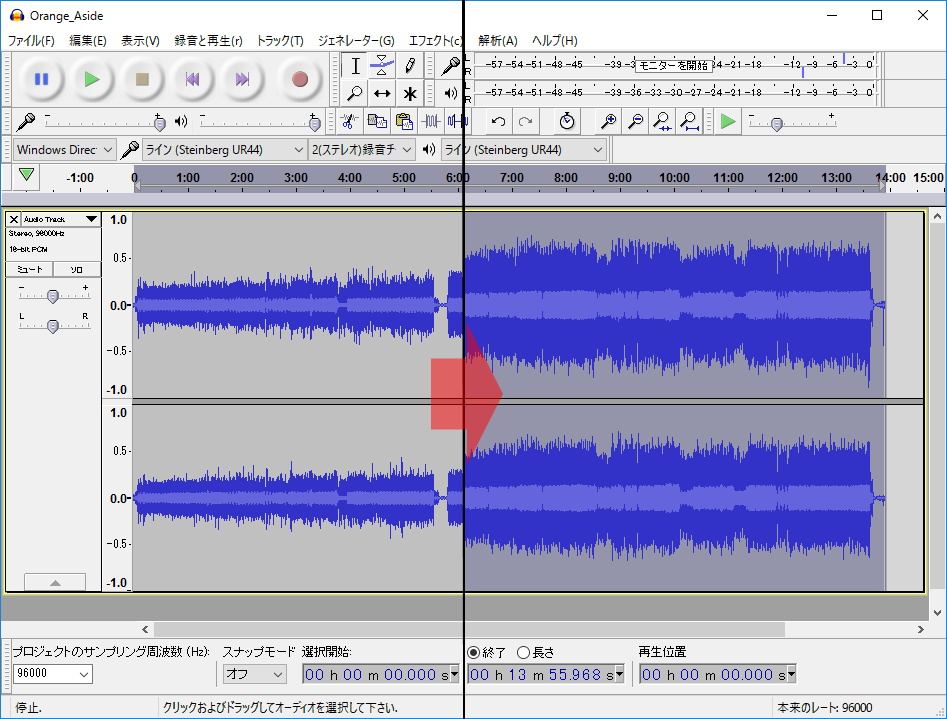Click the Pause playback button
The image size is (947, 719).
[41, 80]
